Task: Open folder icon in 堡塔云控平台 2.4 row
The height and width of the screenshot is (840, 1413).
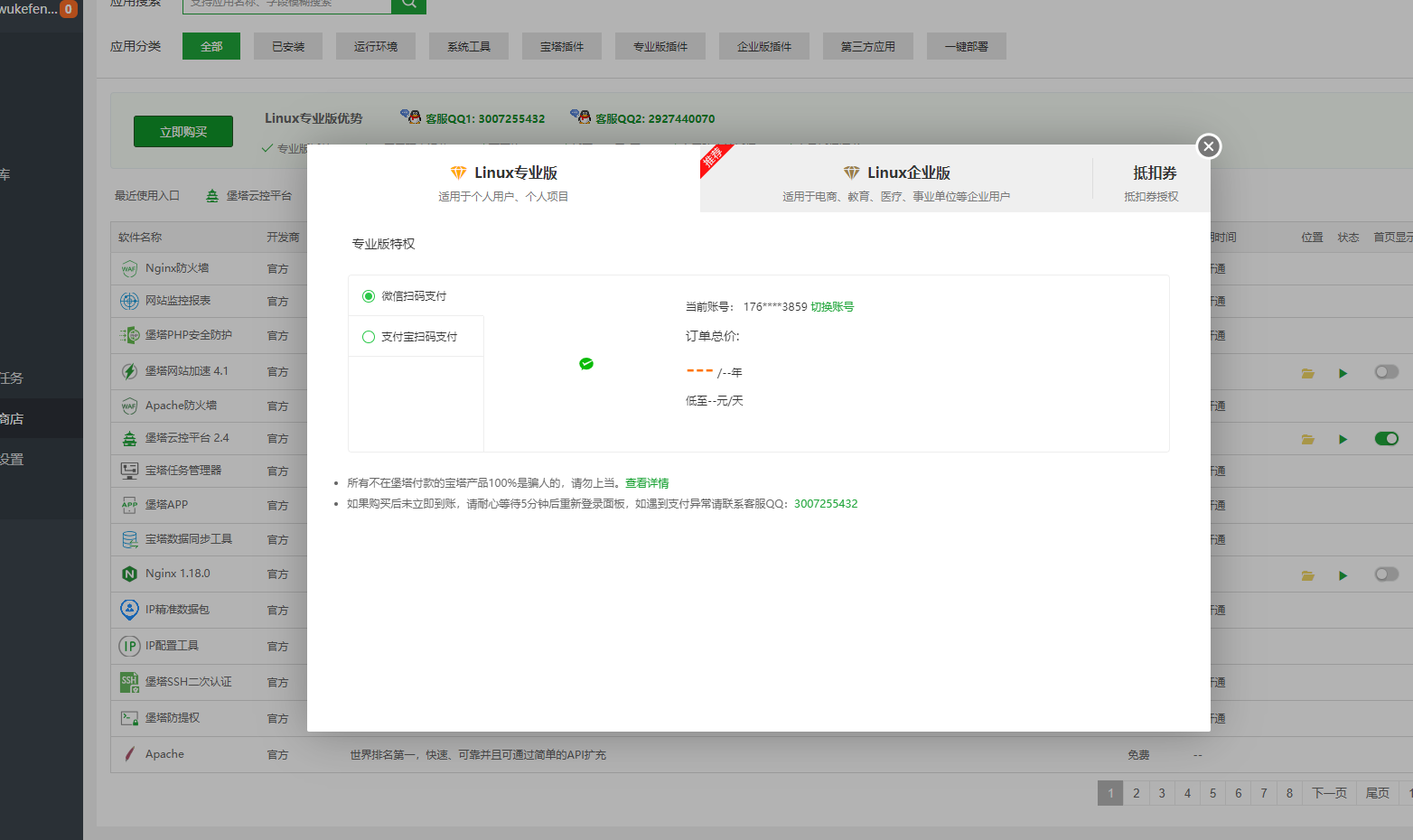Action: [x=1307, y=439]
